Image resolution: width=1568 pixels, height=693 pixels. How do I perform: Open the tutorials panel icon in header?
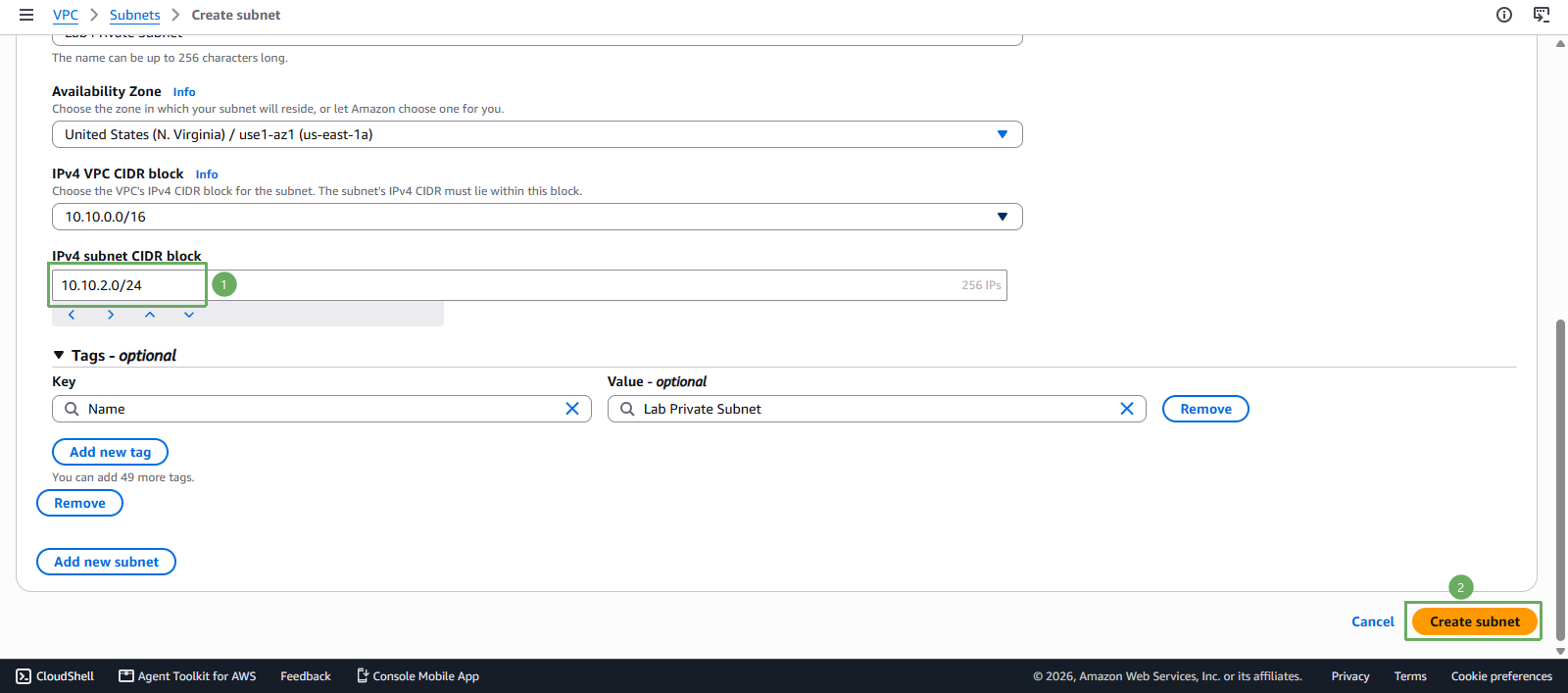[1542, 15]
